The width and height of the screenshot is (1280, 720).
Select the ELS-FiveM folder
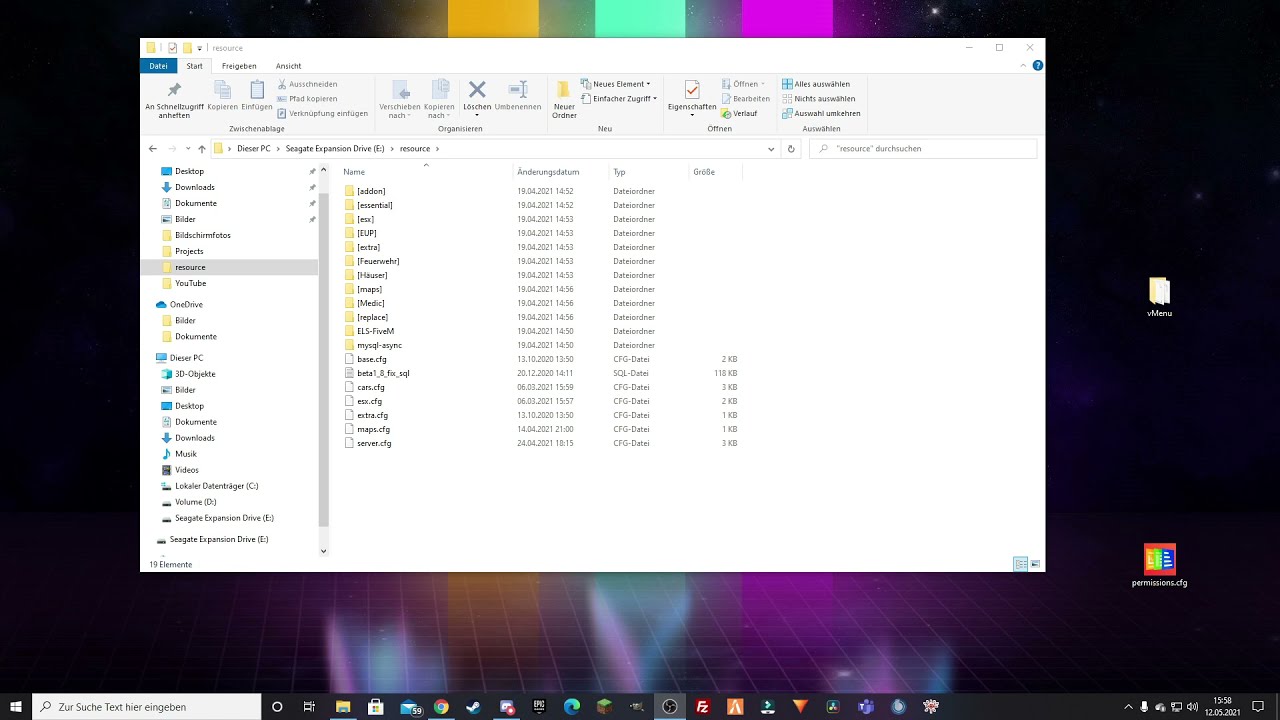tap(376, 331)
